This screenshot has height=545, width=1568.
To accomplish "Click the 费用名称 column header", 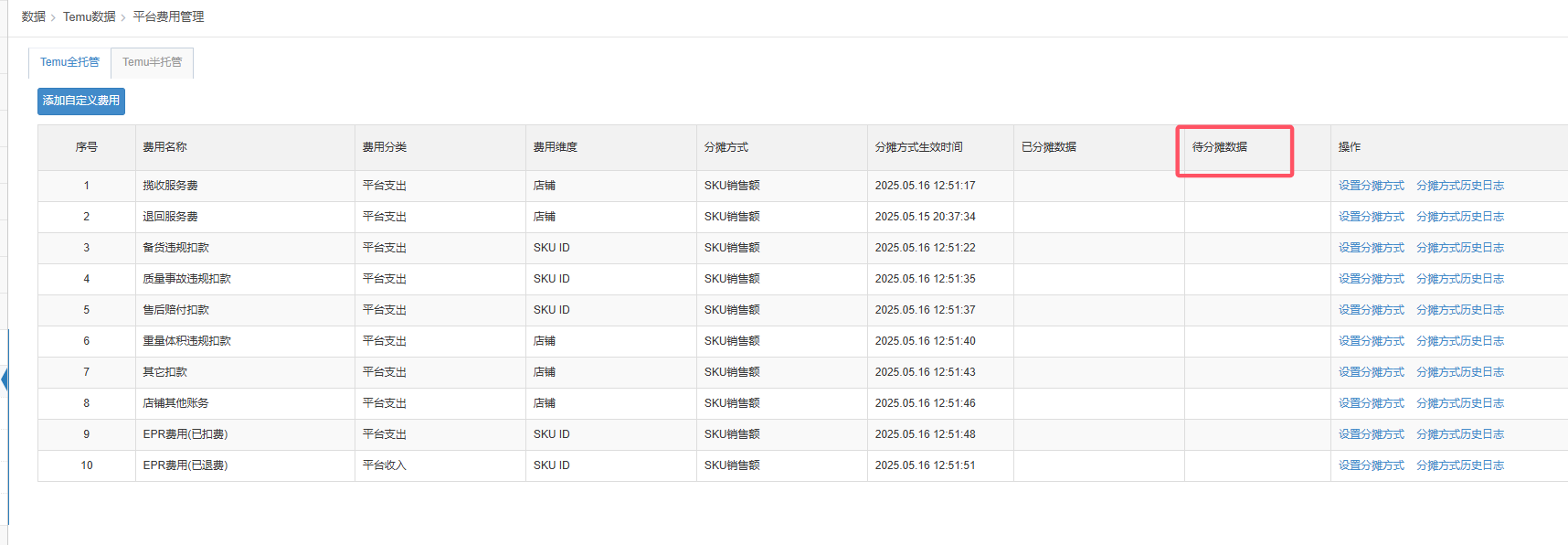I will (x=245, y=147).
